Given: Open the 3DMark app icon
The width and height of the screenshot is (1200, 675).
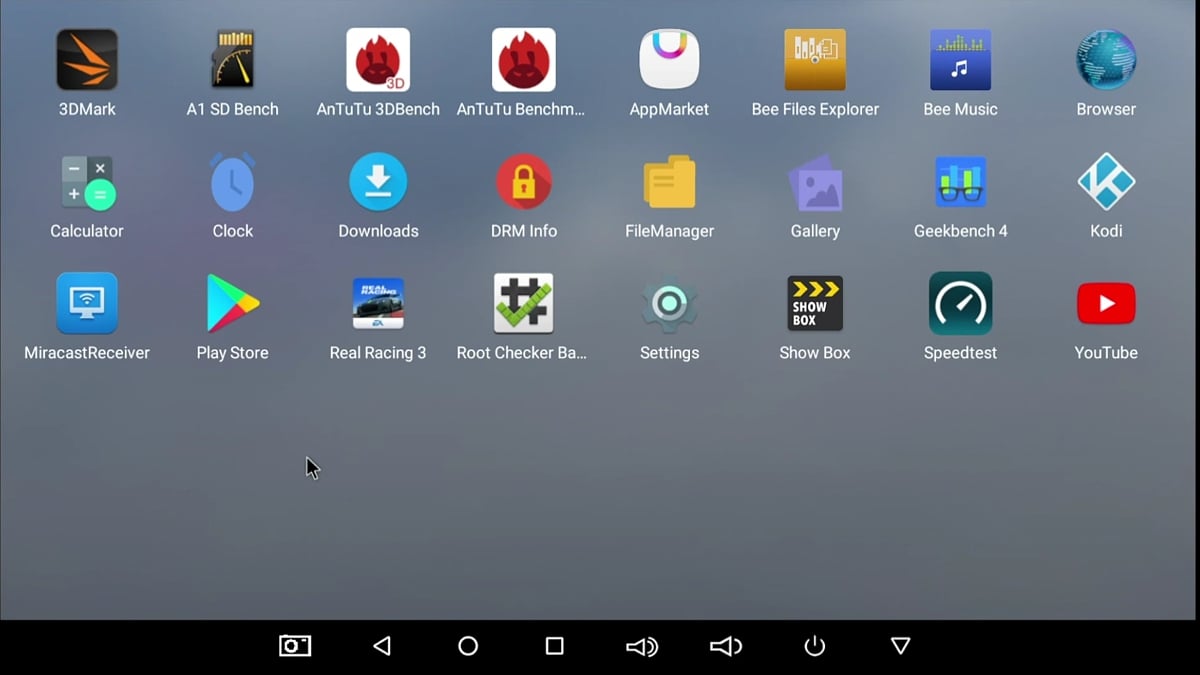Looking at the screenshot, I should click(x=87, y=60).
